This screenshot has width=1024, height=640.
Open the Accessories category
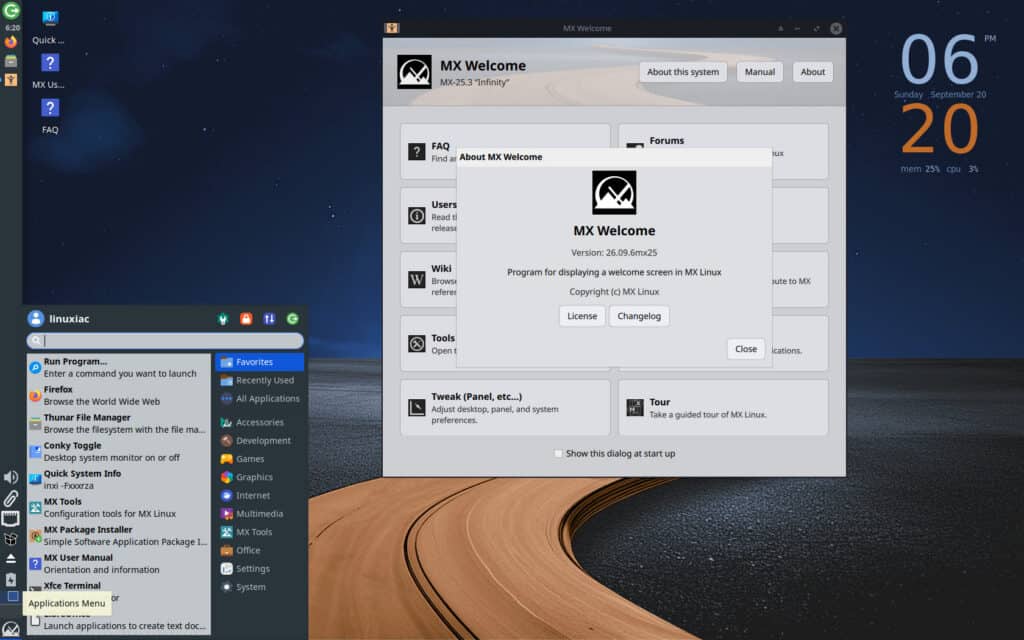259,423
